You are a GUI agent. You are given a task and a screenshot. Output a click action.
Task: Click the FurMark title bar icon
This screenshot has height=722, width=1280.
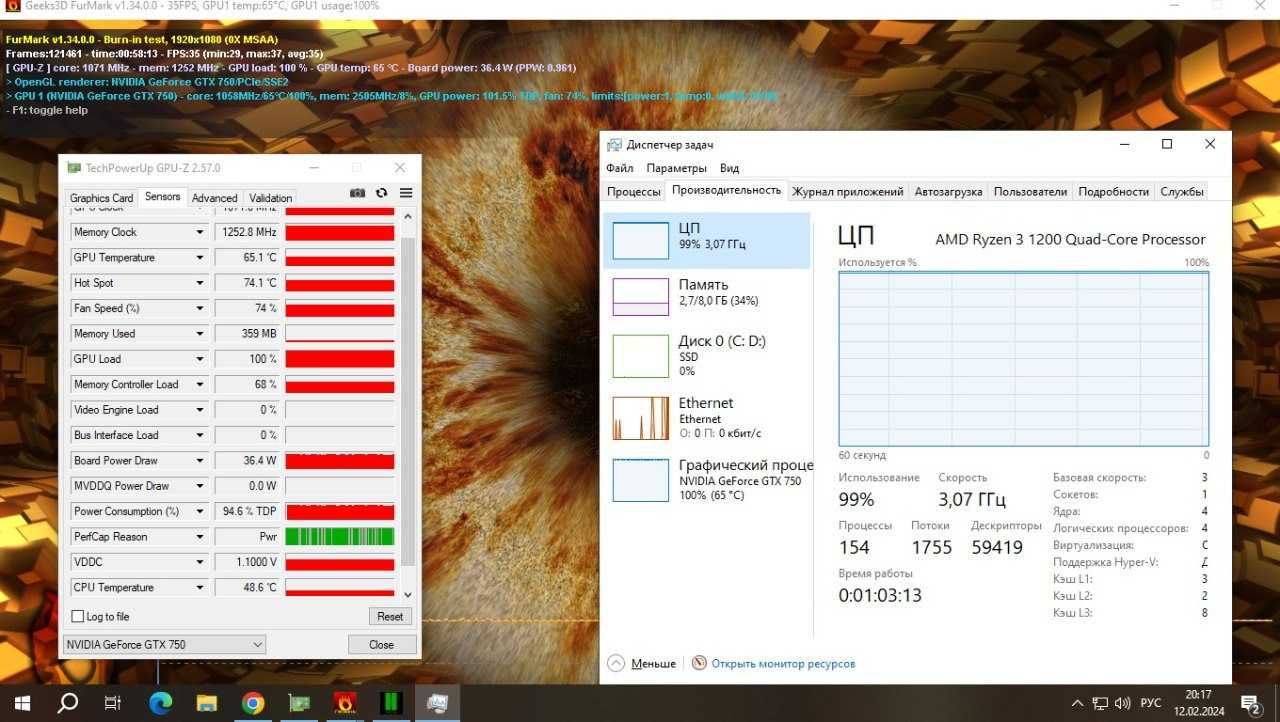point(12,6)
